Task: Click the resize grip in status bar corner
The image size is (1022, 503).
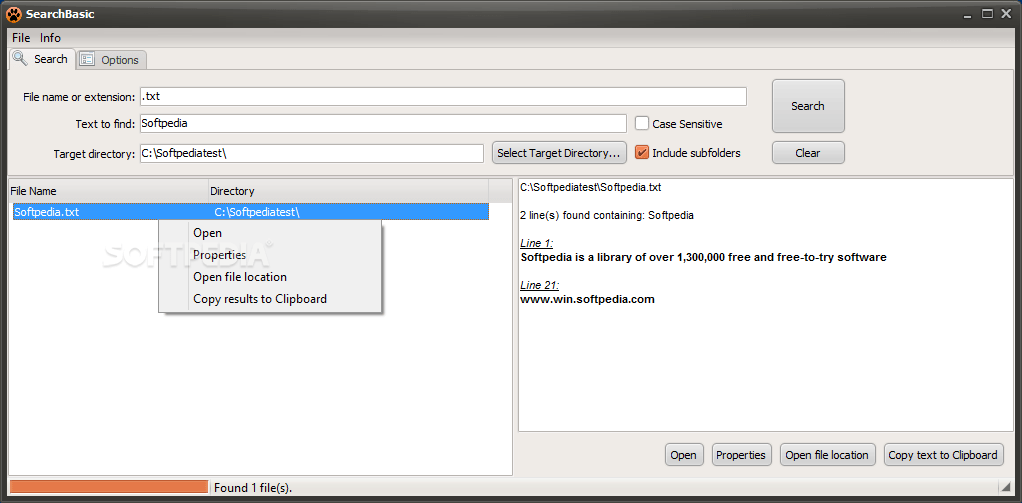Action: [1005, 487]
